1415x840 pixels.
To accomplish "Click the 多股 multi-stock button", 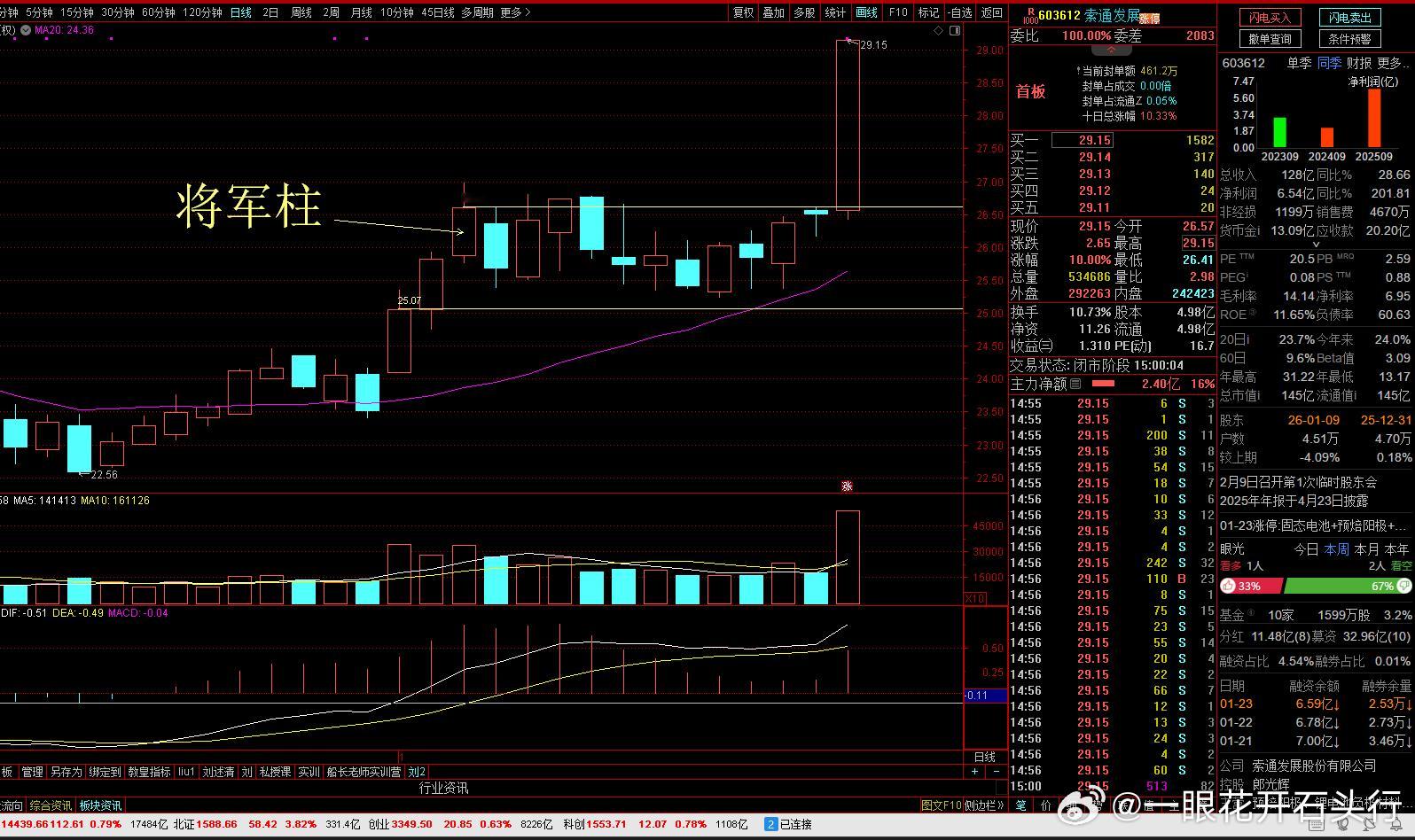I will [x=804, y=12].
